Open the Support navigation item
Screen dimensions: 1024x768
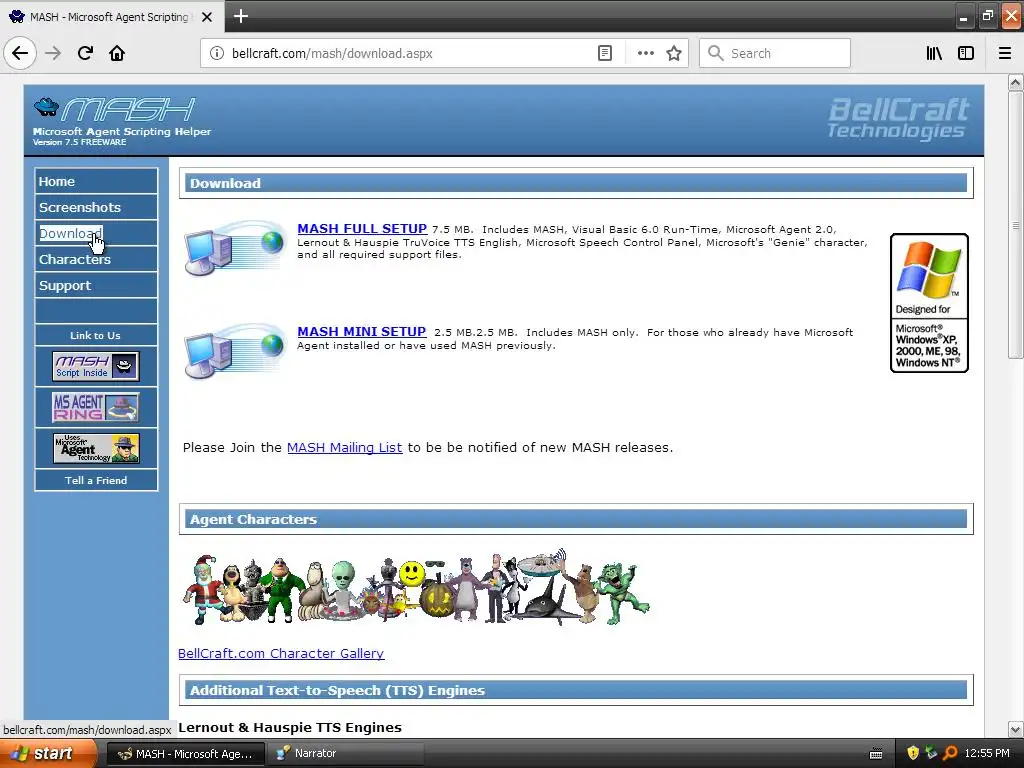coord(96,285)
